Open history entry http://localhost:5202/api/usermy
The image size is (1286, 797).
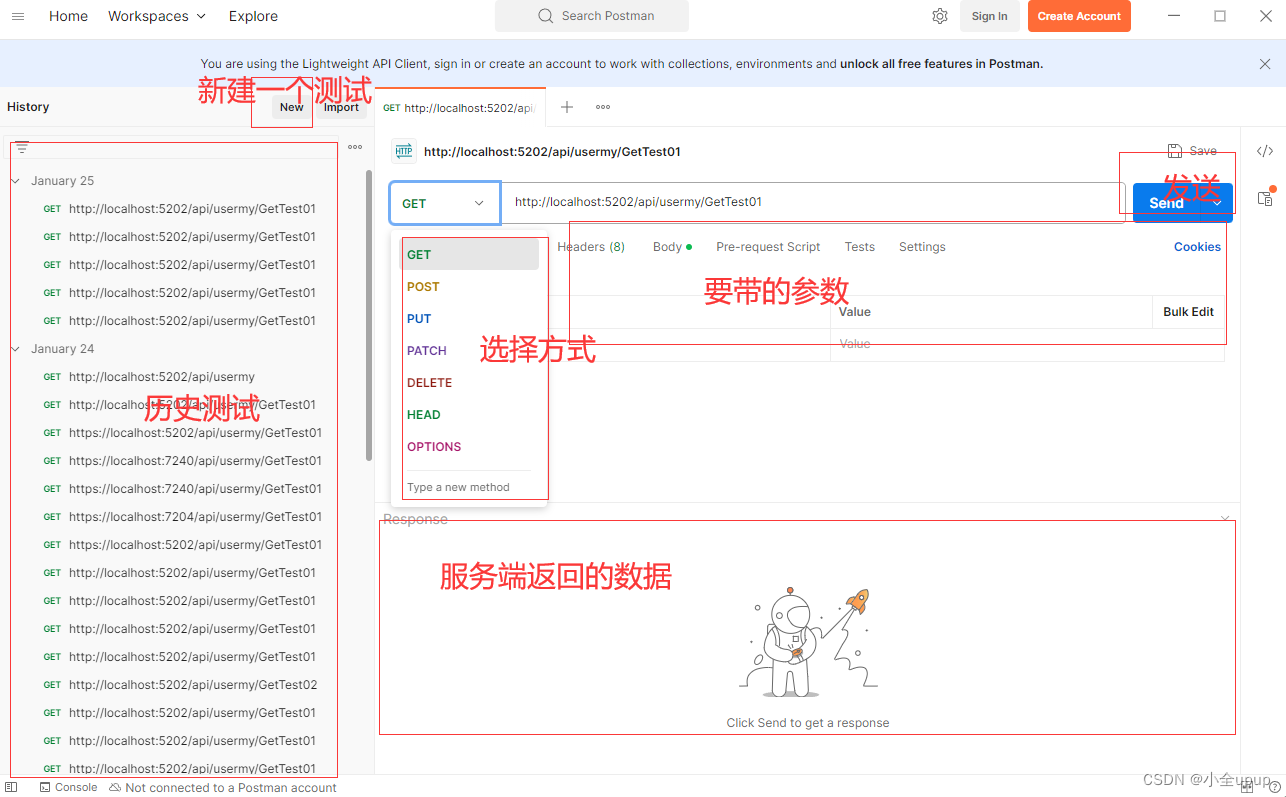162,377
